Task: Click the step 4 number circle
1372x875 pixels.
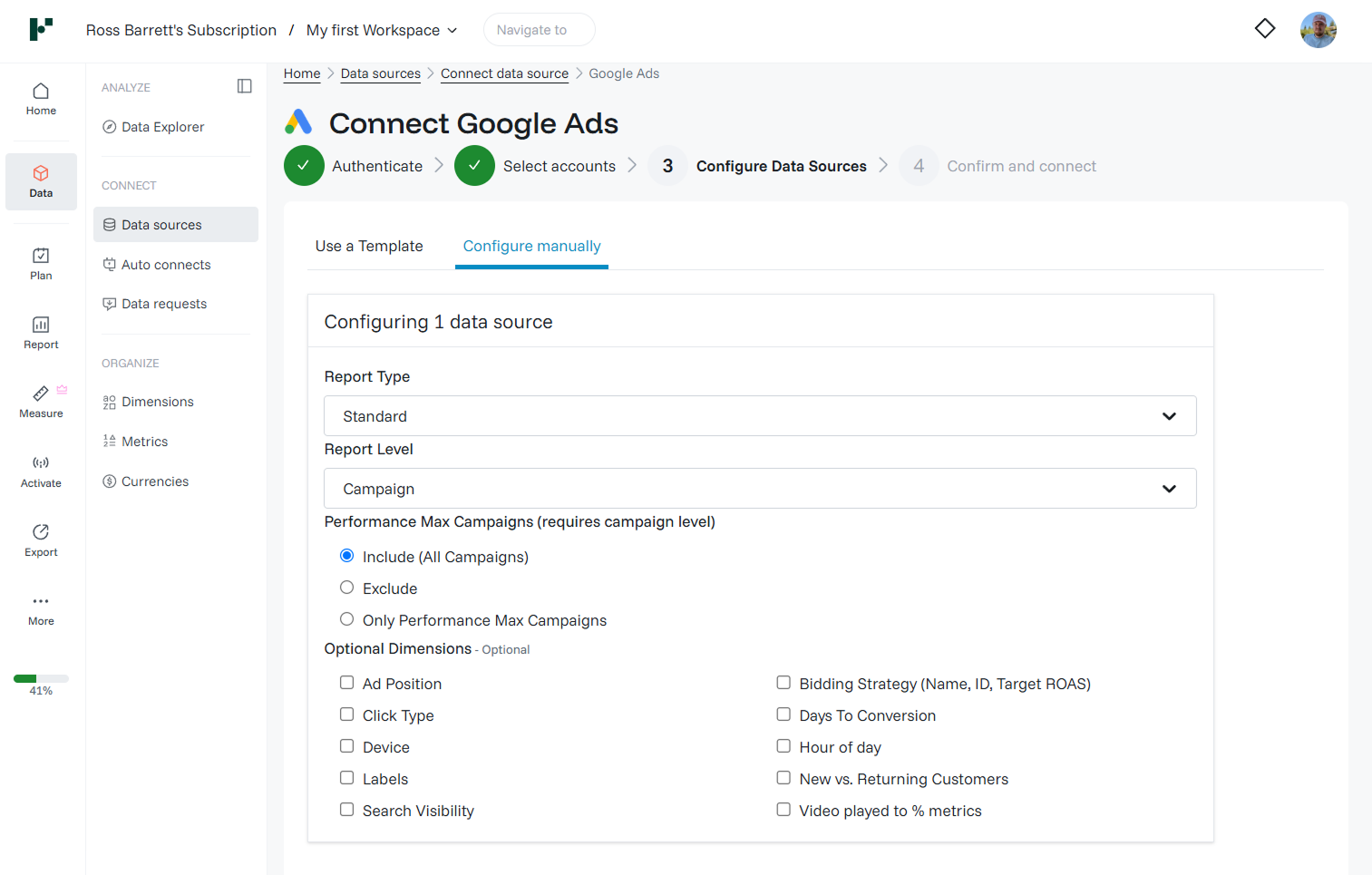Action: [919, 166]
